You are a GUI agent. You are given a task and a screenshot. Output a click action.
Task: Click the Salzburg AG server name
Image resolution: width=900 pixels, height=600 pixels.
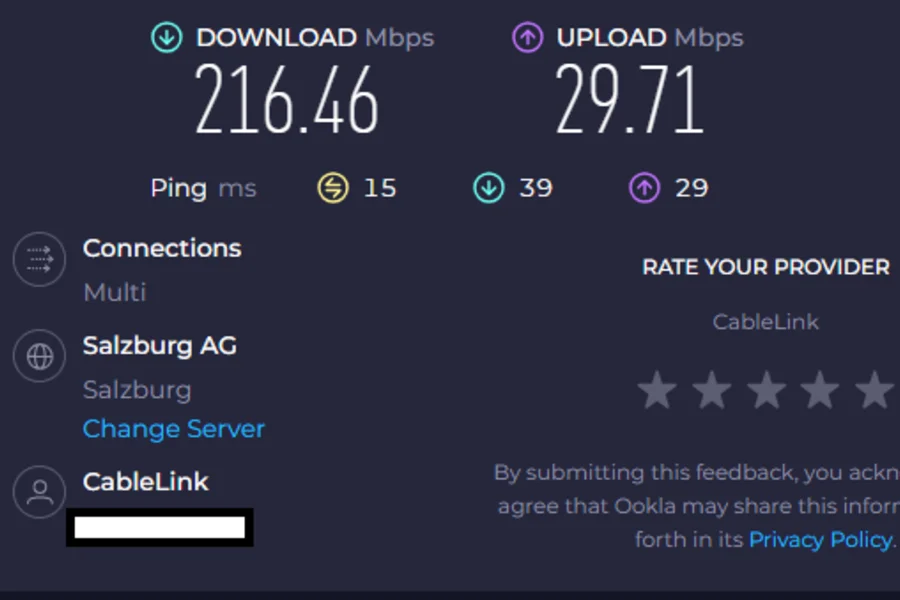(159, 346)
